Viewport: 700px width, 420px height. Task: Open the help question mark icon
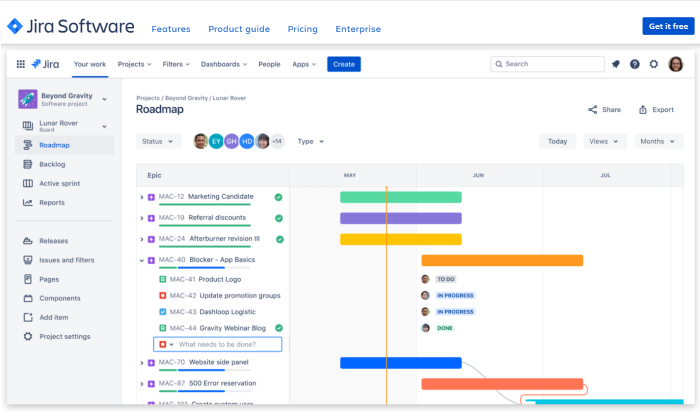coord(634,64)
